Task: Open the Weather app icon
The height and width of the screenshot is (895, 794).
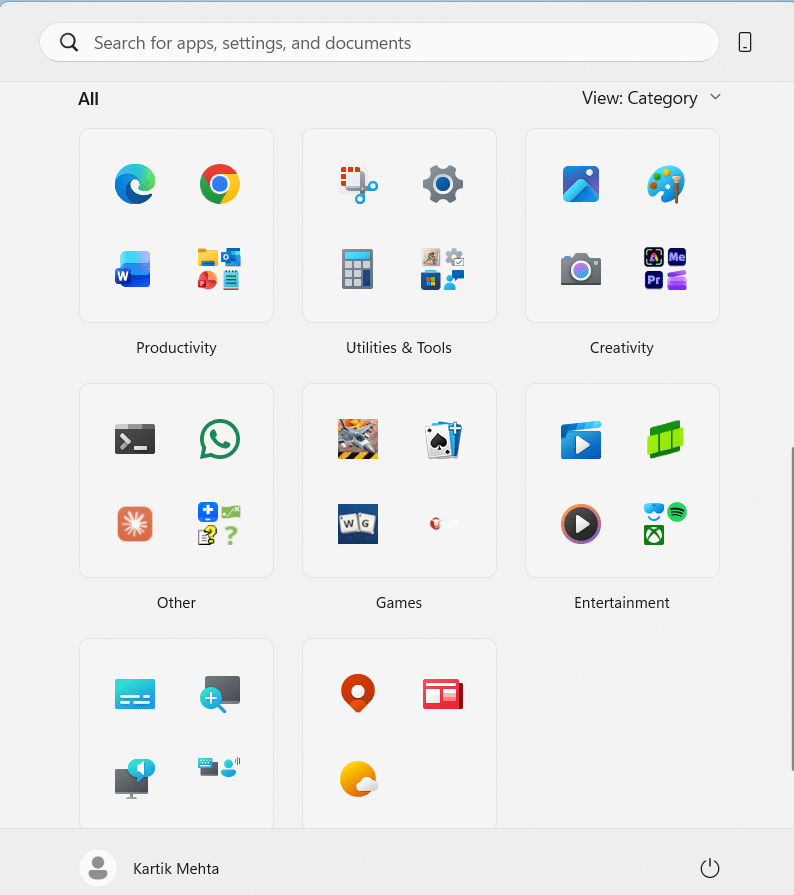Action: click(357, 779)
